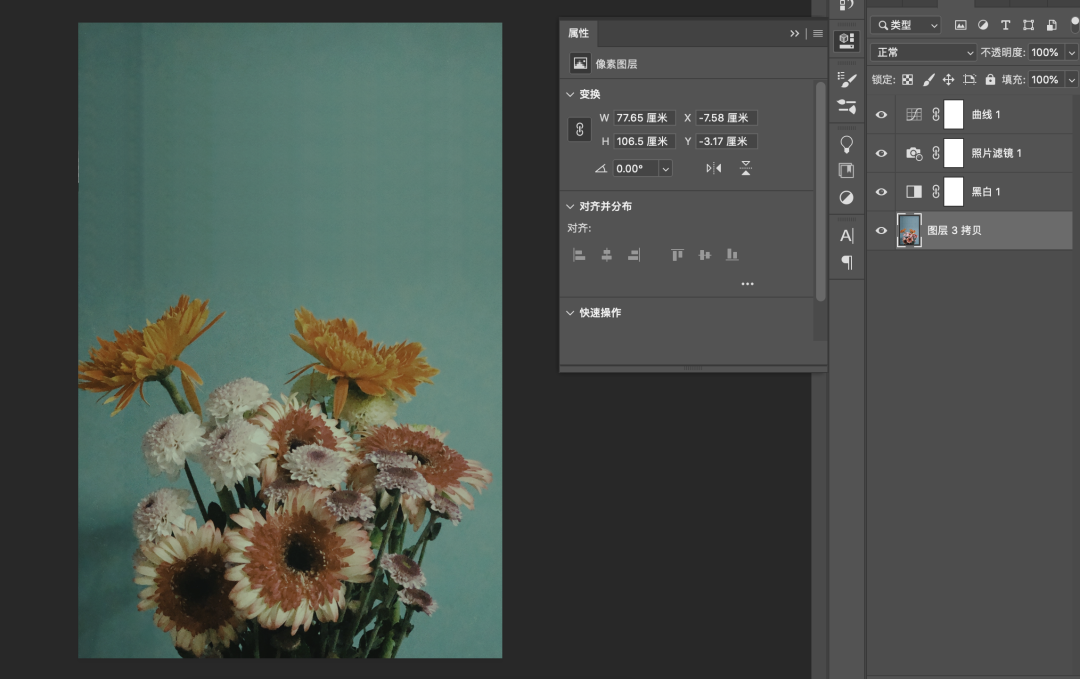
Task: Hide the 照片滤镜 1 layer
Action: pyautogui.click(x=881, y=153)
